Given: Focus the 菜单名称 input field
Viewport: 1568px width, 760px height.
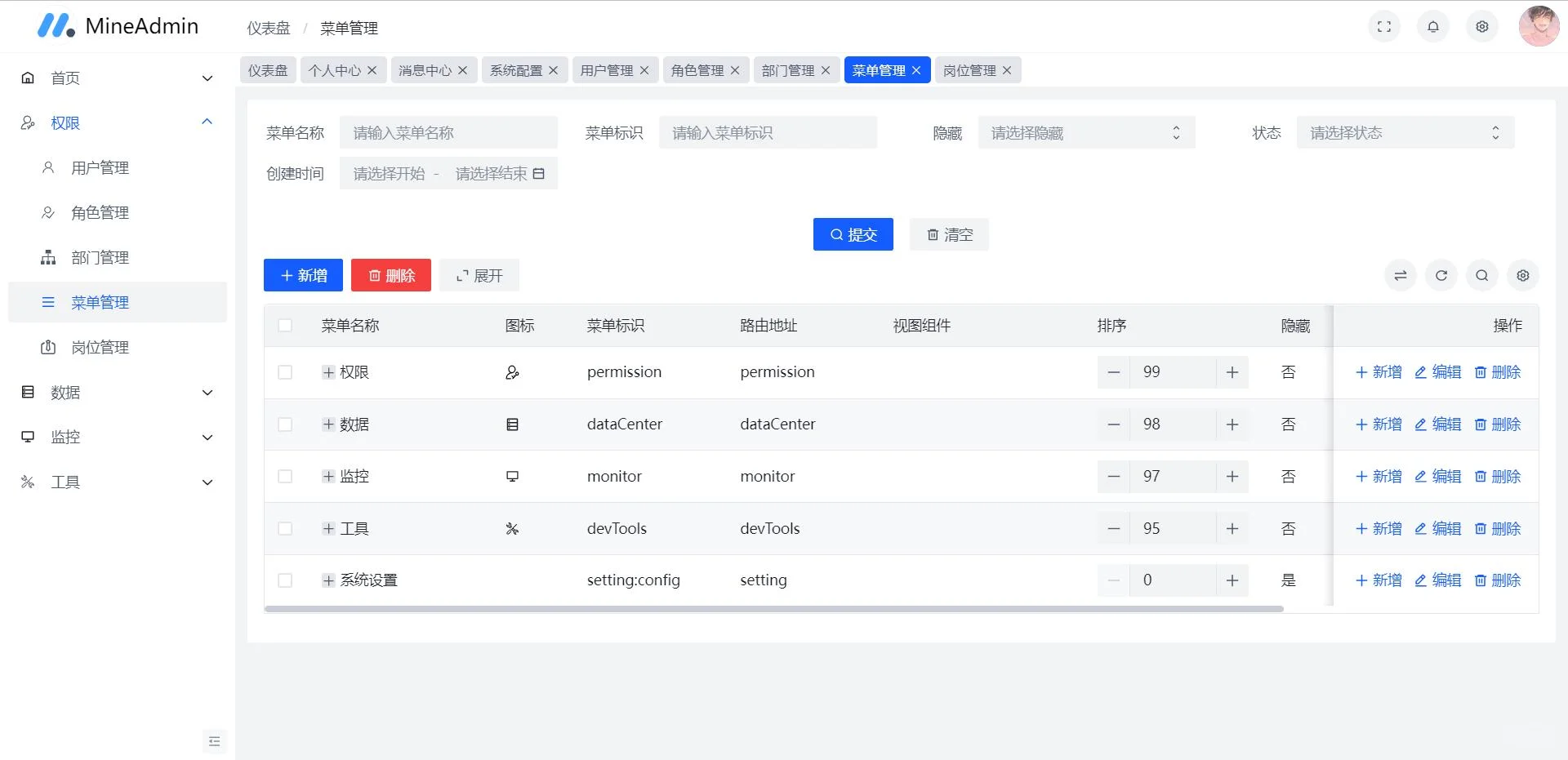Looking at the screenshot, I should click(x=448, y=133).
